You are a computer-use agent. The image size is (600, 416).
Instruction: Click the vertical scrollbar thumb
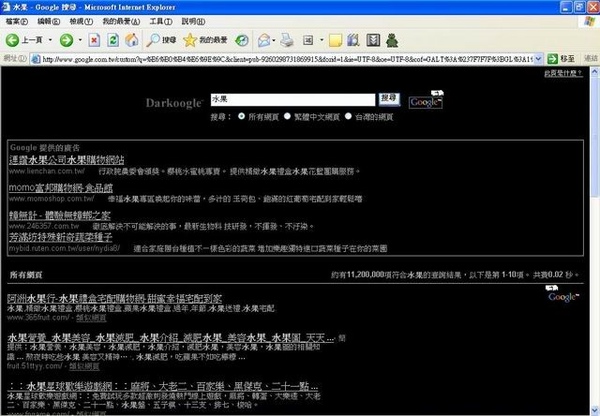point(595,136)
